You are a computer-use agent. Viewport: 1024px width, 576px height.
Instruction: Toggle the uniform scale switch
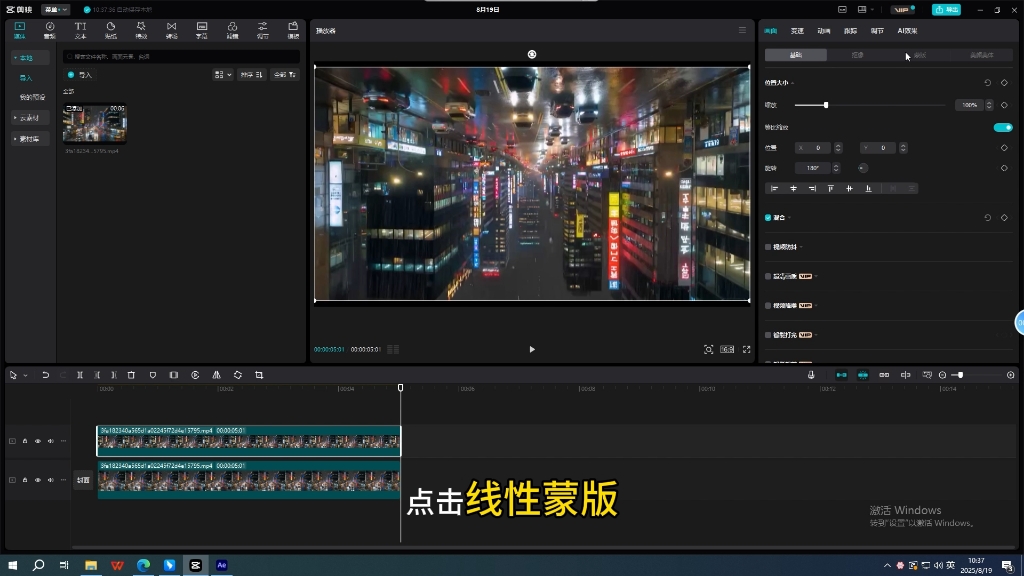1003,127
